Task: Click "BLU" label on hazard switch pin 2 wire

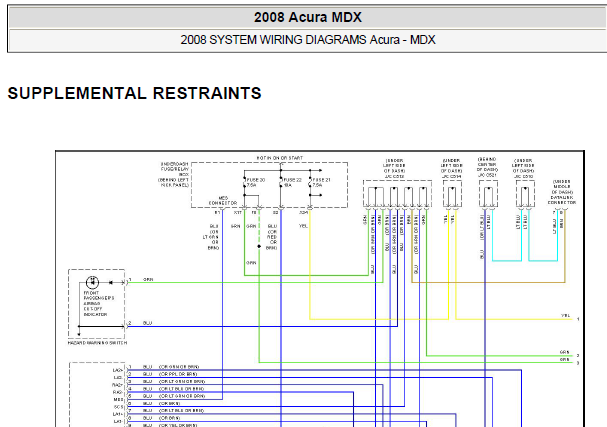Action: (147, 323)
